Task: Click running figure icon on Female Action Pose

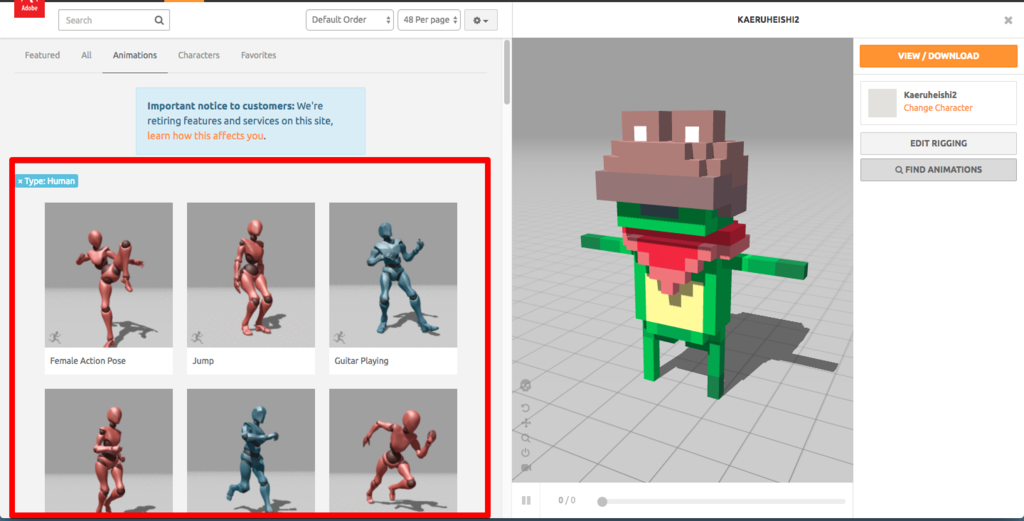Action: pyautogui.click(x=55, y=338)
